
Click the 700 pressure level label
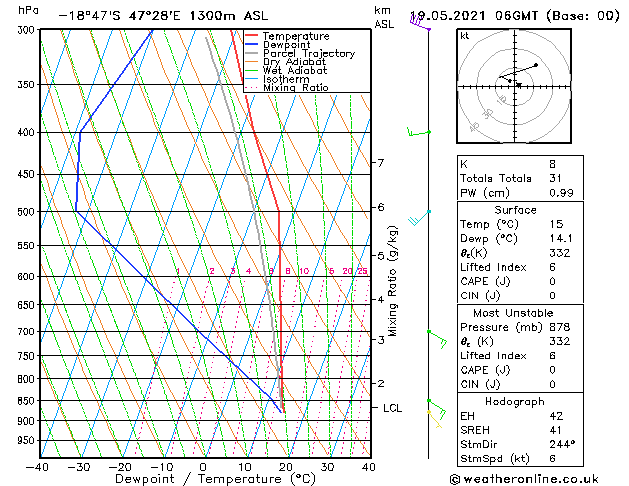pyautogui.click(x=28, y=332)
